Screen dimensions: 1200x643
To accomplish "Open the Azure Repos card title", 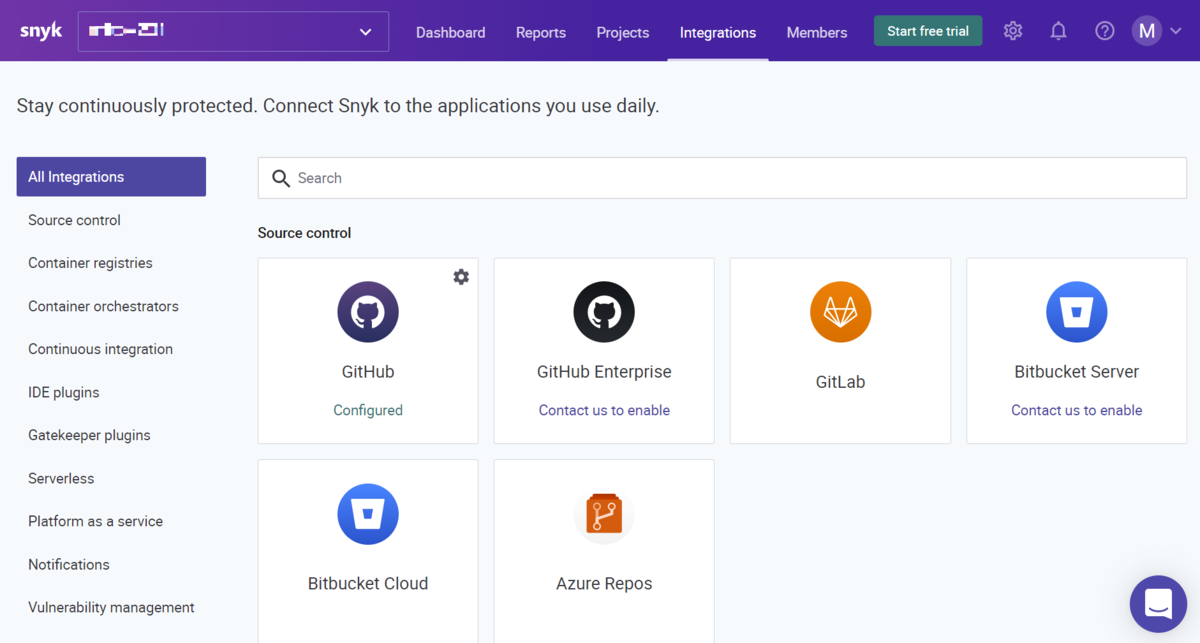I will point(604,583).
